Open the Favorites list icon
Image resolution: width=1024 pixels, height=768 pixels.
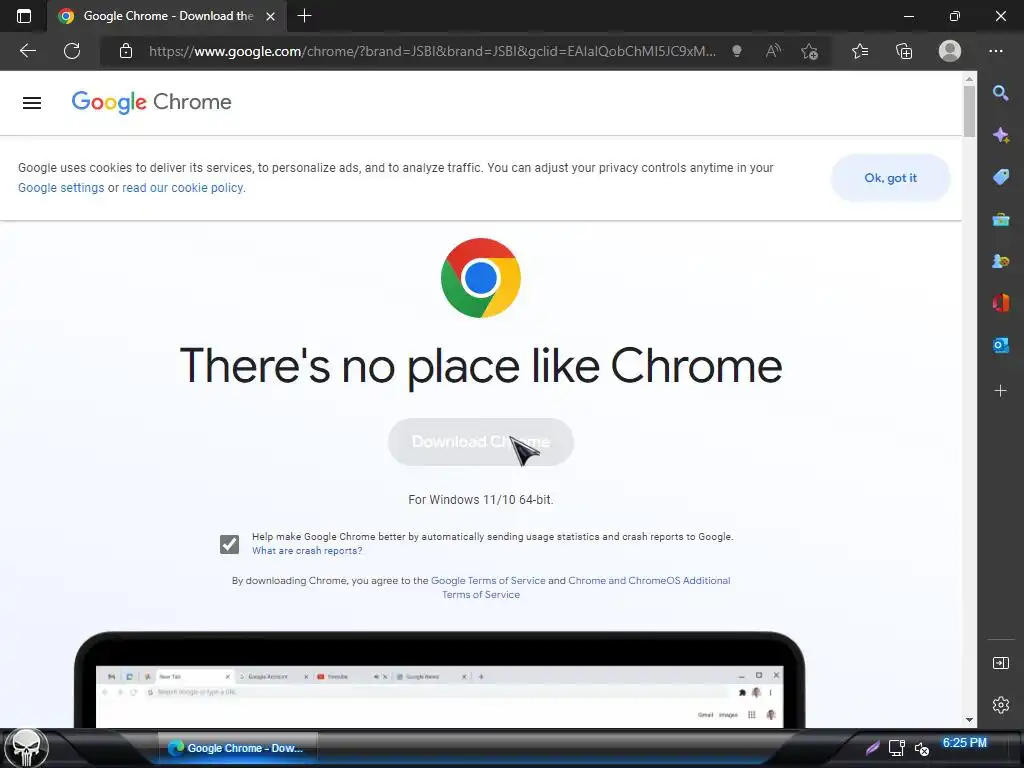[x=860, y=51]
